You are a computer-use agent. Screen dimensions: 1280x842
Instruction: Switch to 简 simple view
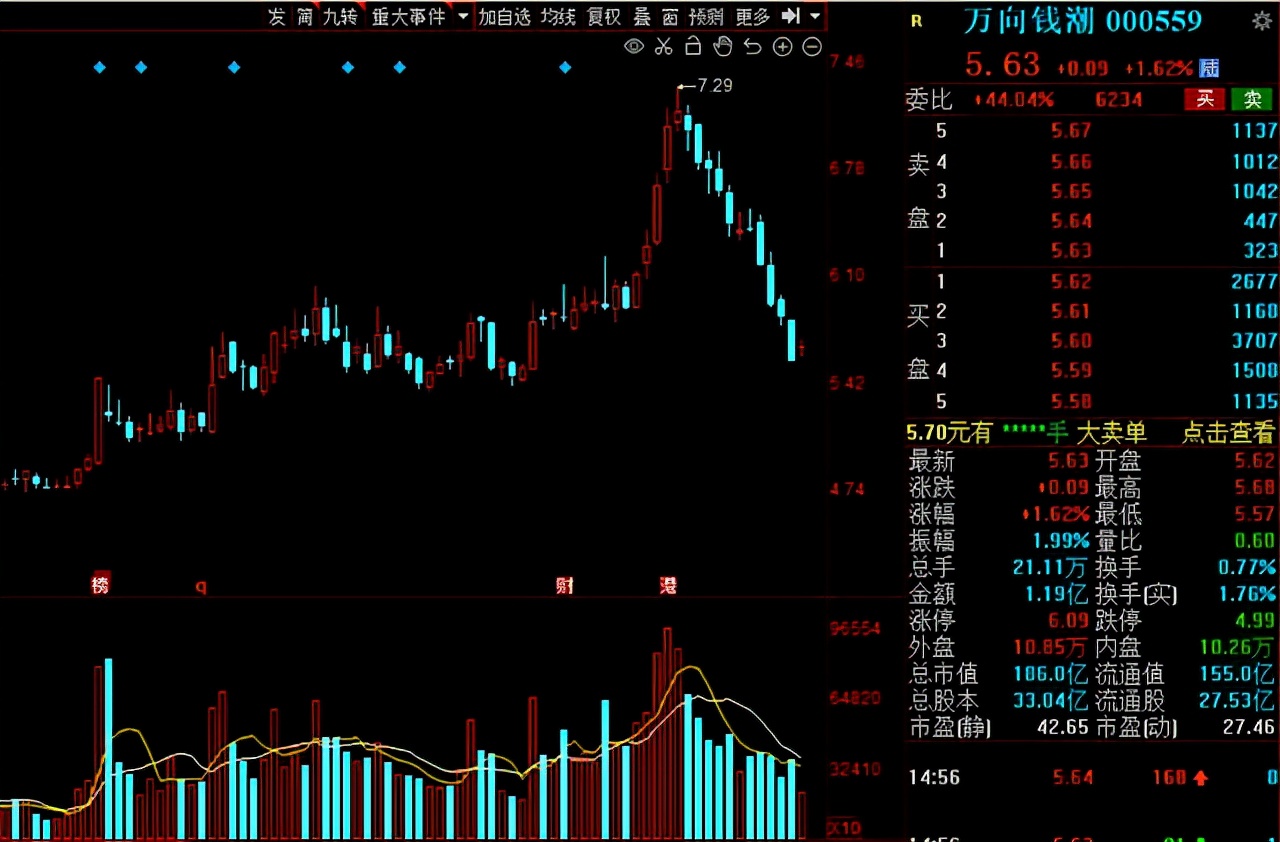[x=305, y=16]
